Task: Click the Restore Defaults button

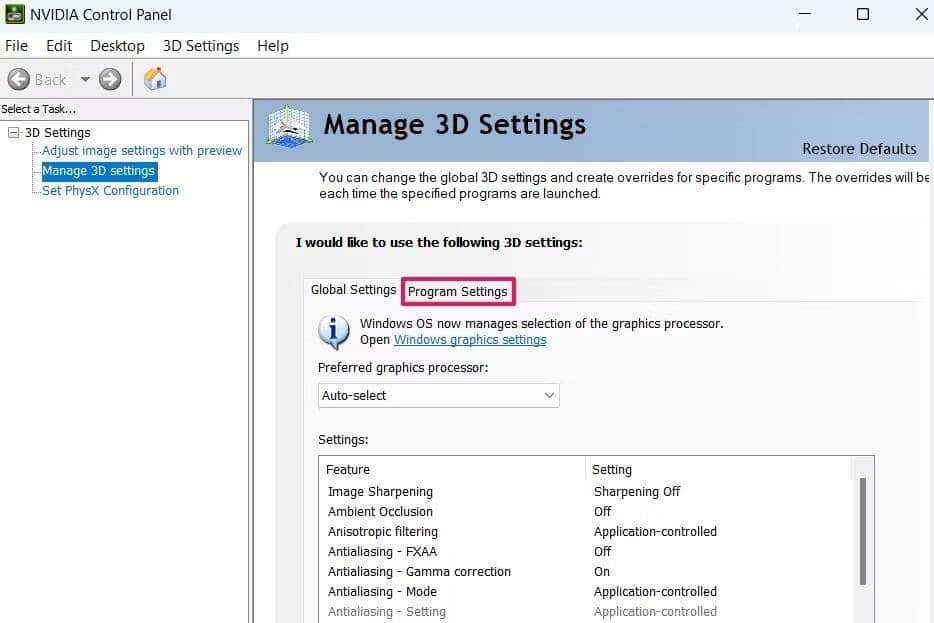Action: 859,148
